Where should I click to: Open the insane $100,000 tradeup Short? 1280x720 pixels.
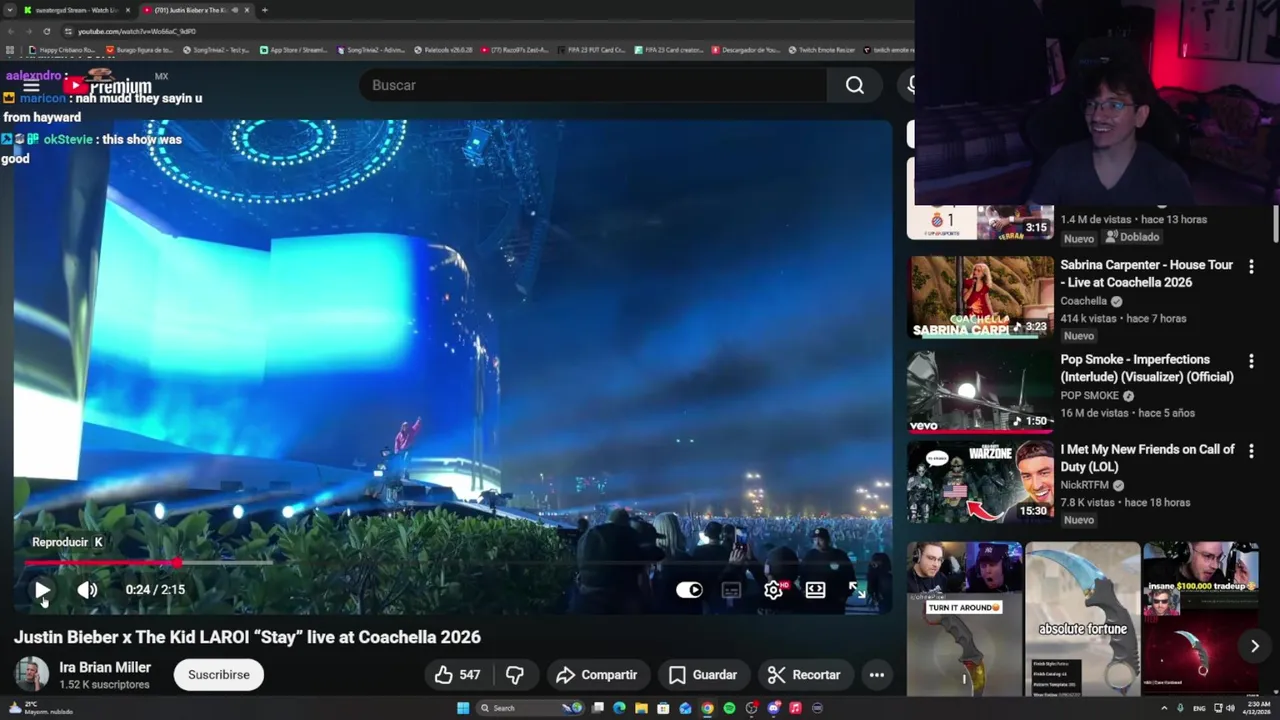pyautogui.click(x=1201, y=618)
